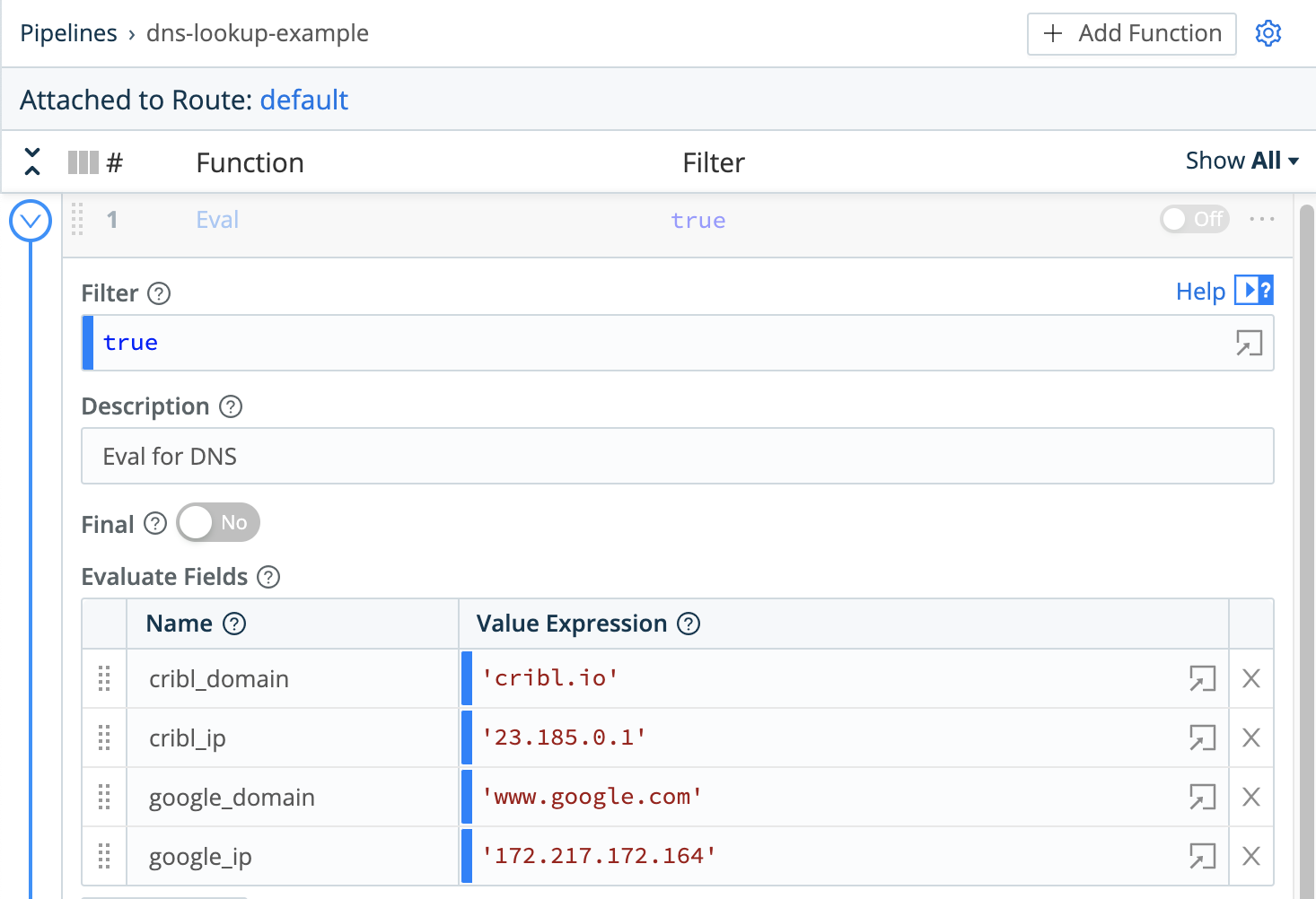Click the Filter help question-mark icon
The image size is (1316, 899).
pos(159,293)
